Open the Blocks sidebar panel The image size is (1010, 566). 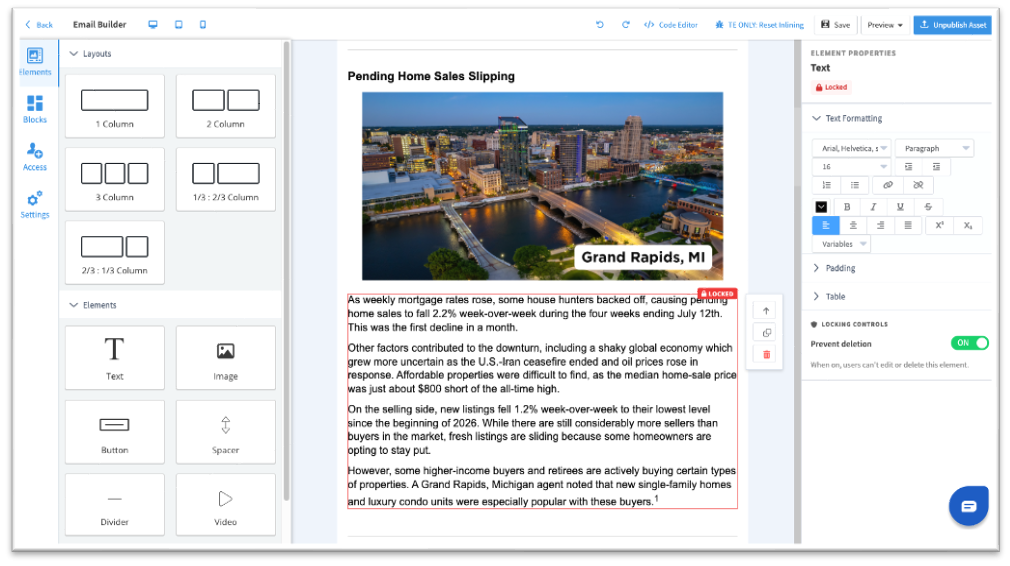(x=35, y=109)
